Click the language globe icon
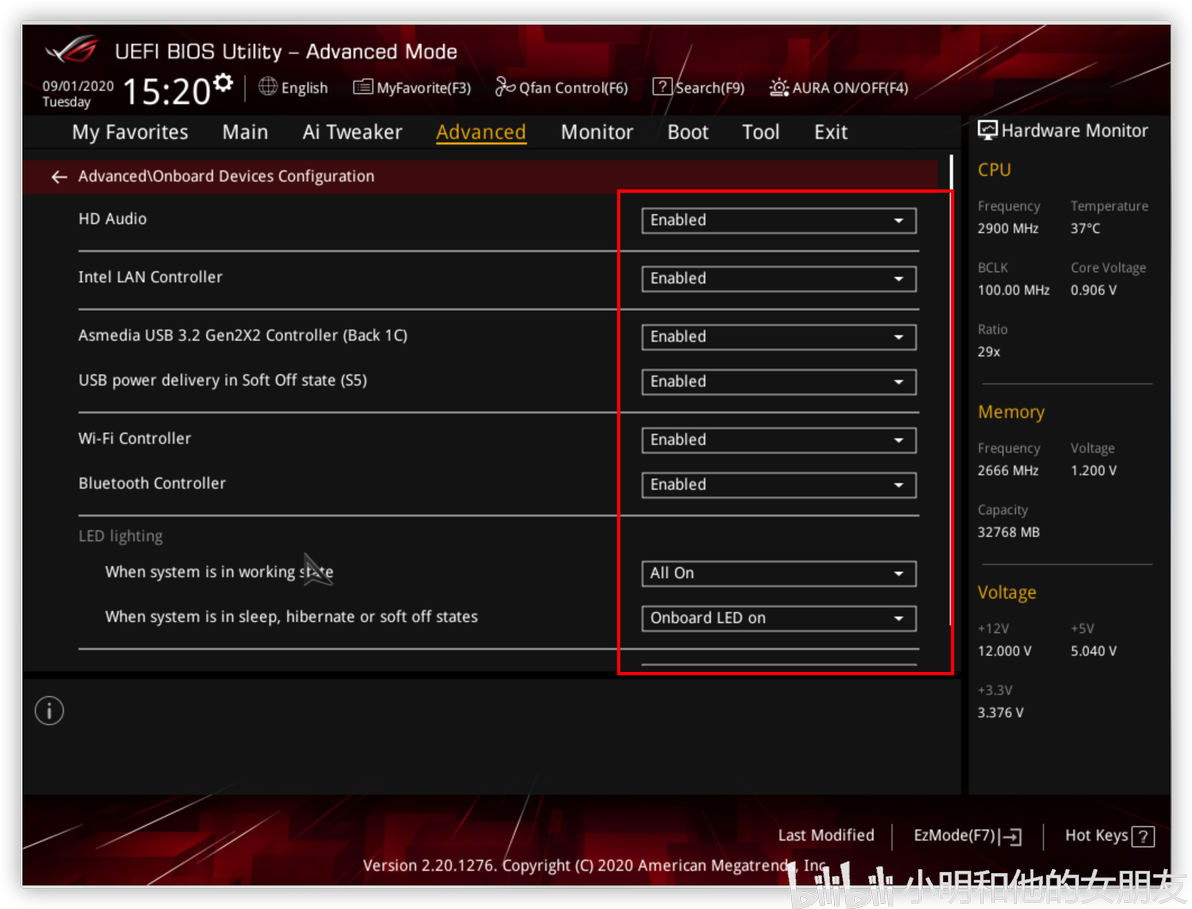Image resolution: width=1192 pixels, height=909 pixels. tap(268, 87)
